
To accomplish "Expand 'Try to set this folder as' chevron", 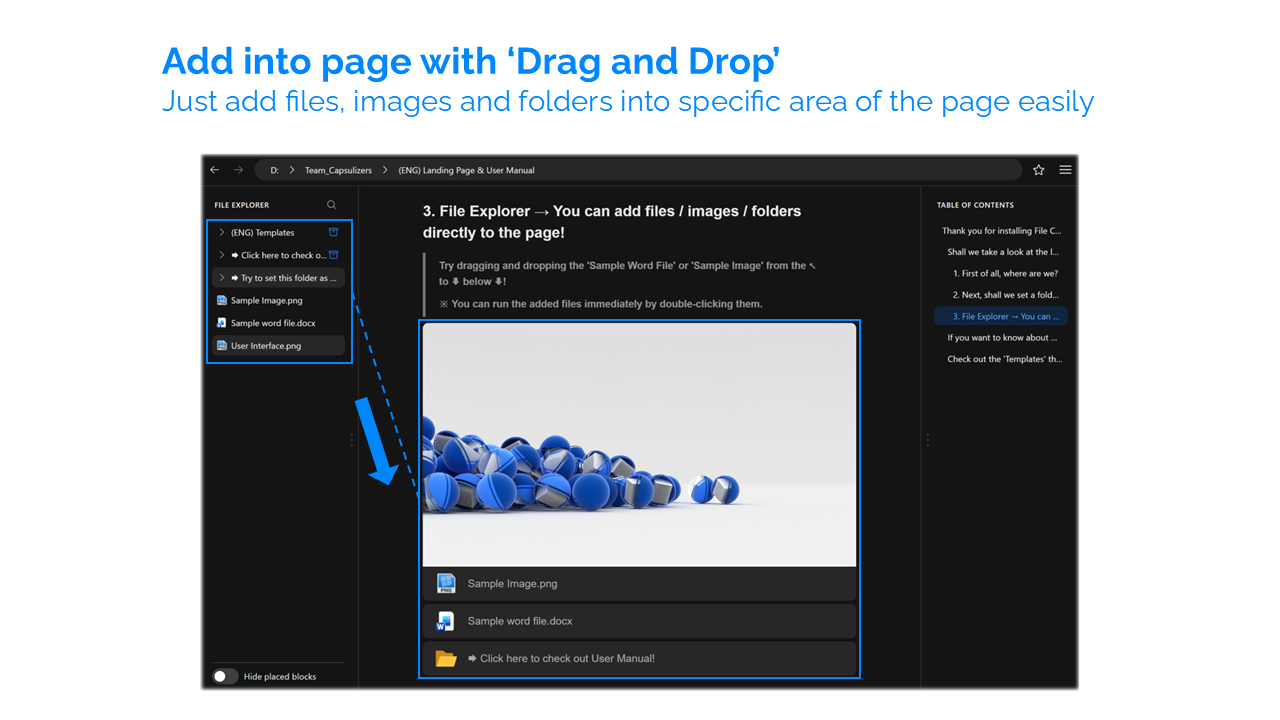I will click(x=222, y=278).
